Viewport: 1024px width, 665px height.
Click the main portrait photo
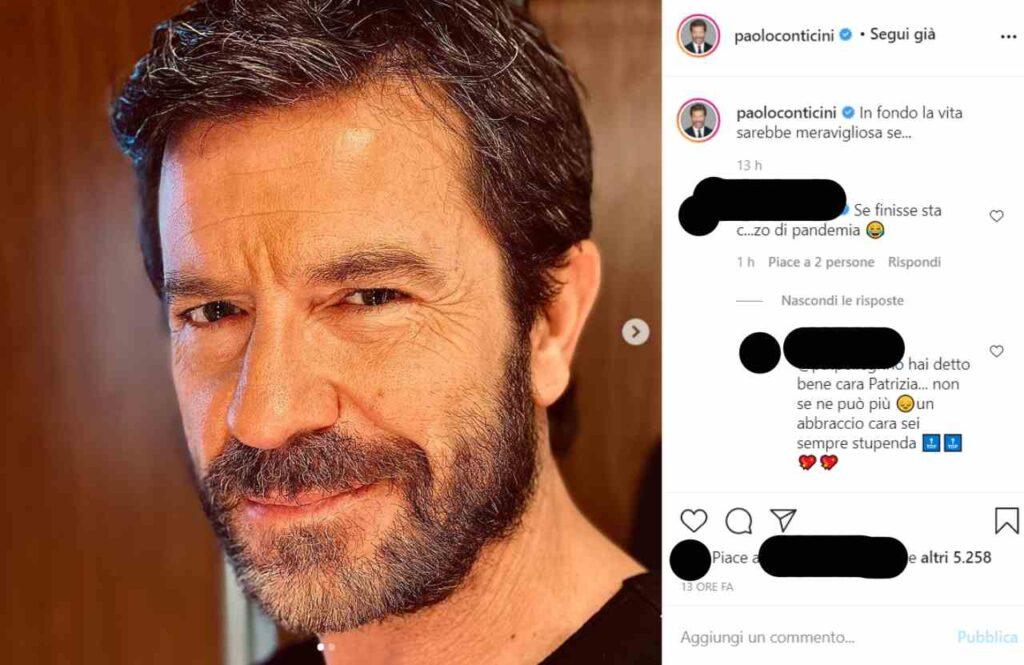[330, 332]
